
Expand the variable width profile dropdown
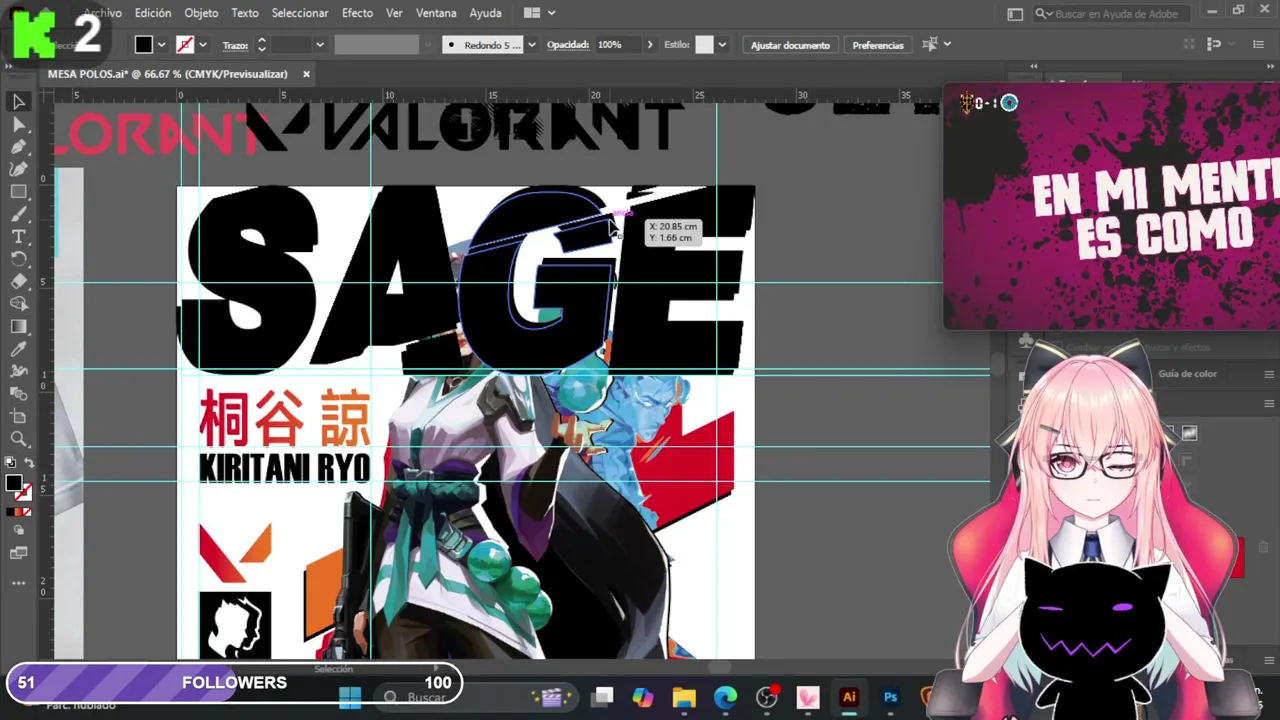coord(428,45)
